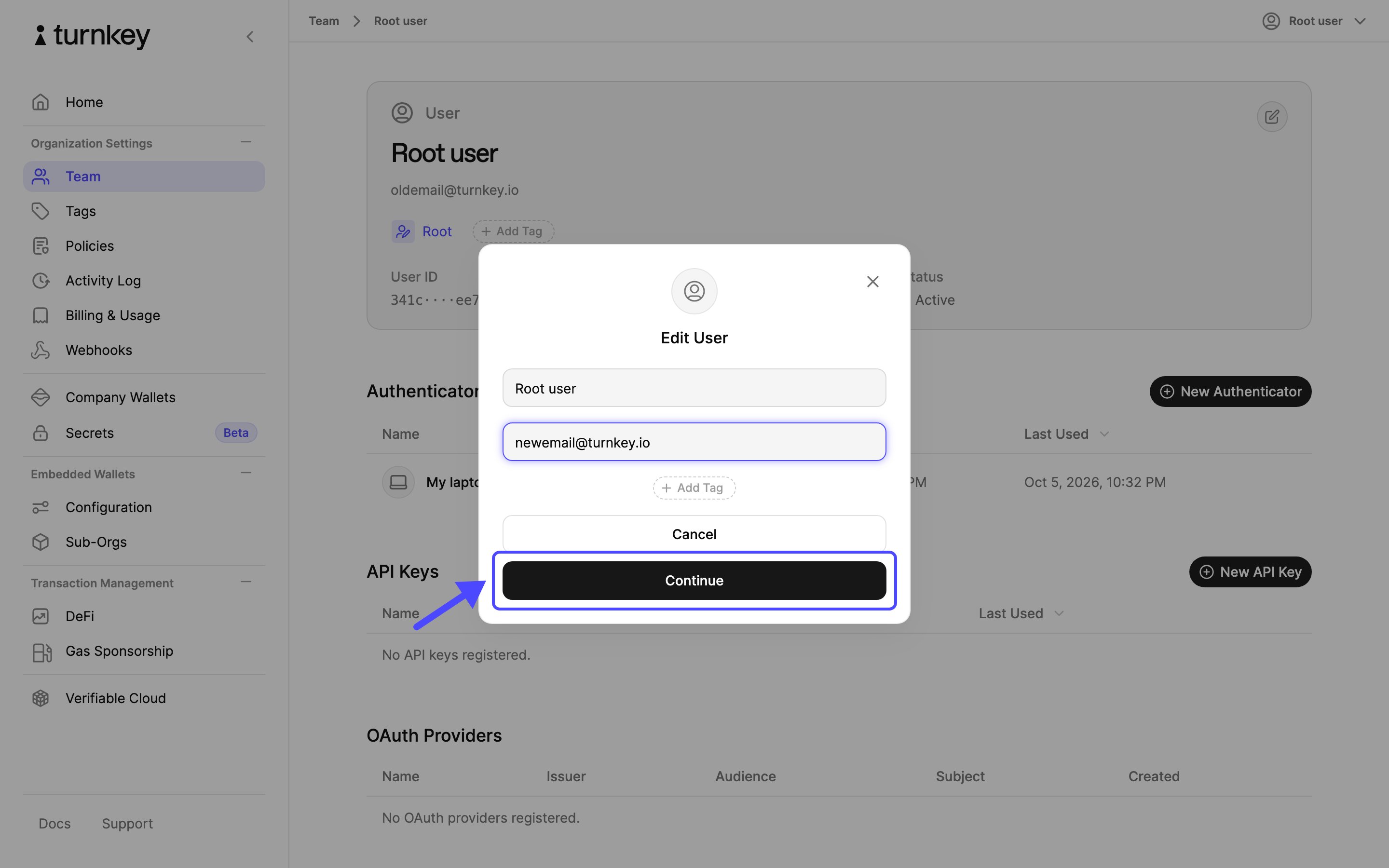This screenshot has width=1389, height=868.
Task: Open the Root user account dropdown
Action: 1314,21
